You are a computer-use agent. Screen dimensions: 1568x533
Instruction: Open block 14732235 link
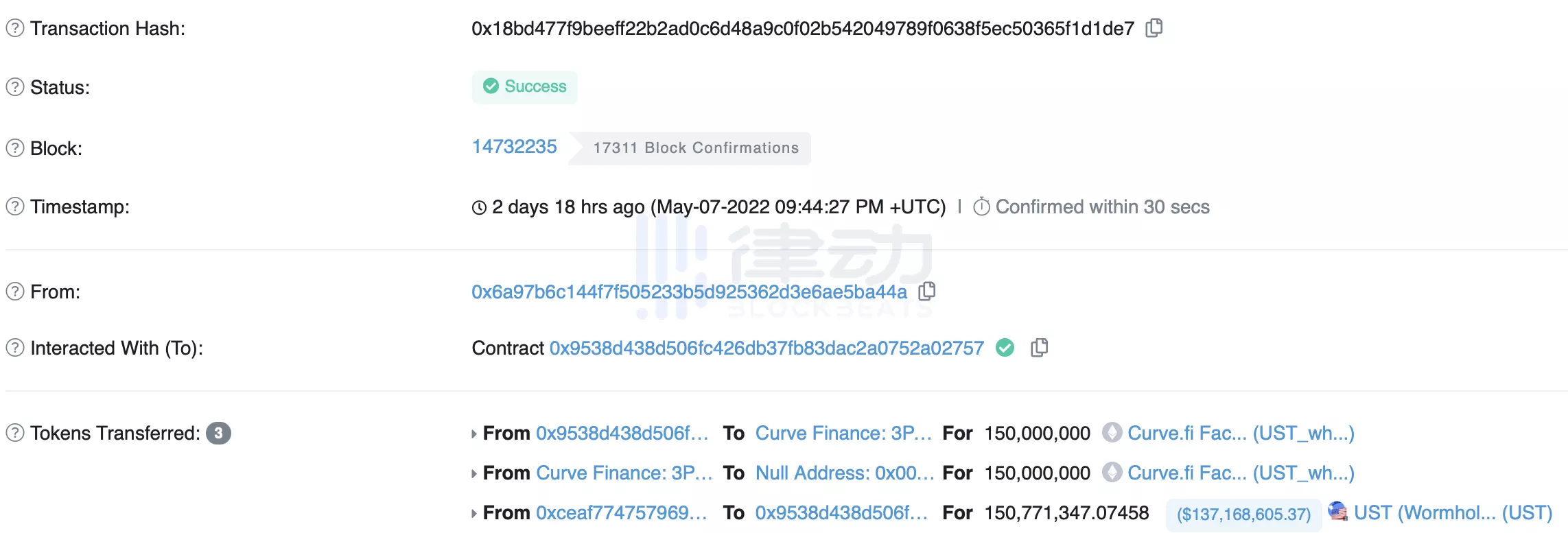[x=514, y=147]
